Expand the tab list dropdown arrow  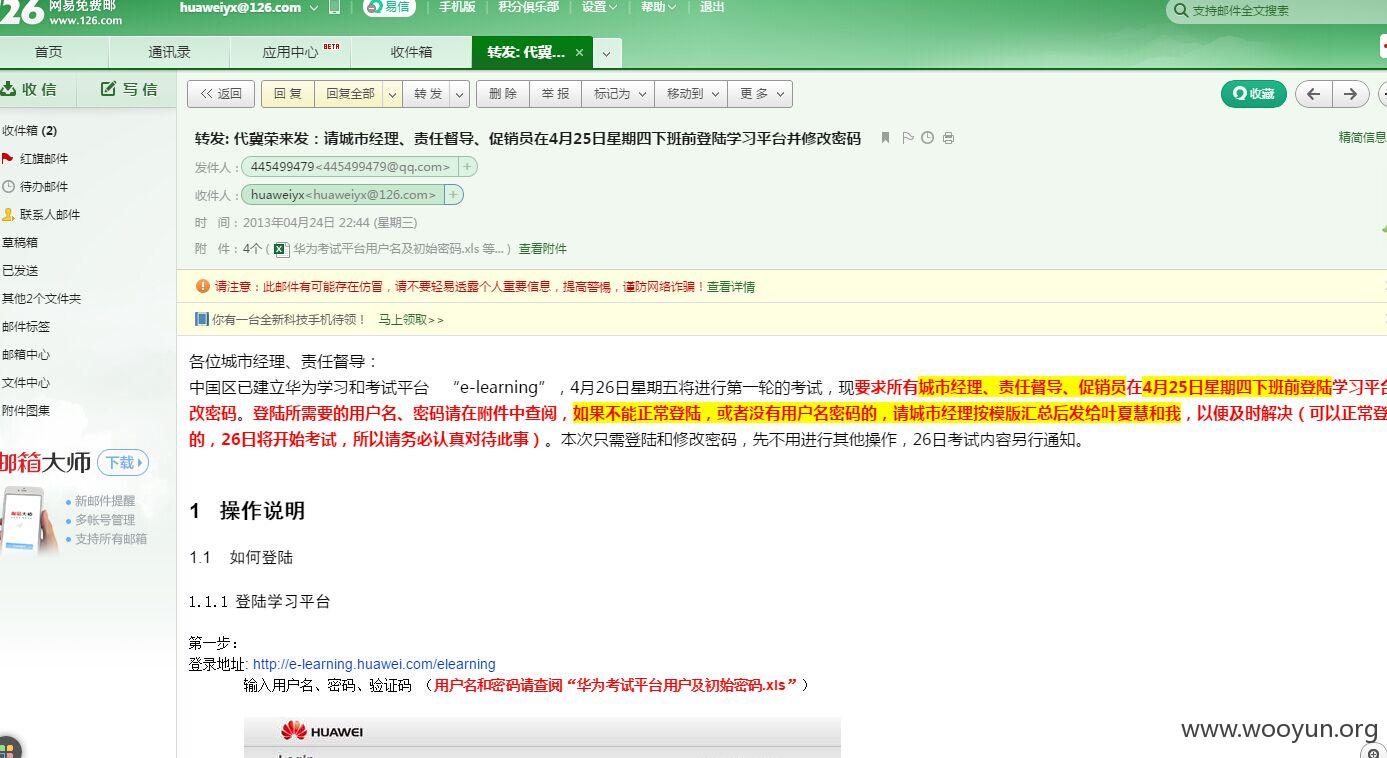(605, 53)
